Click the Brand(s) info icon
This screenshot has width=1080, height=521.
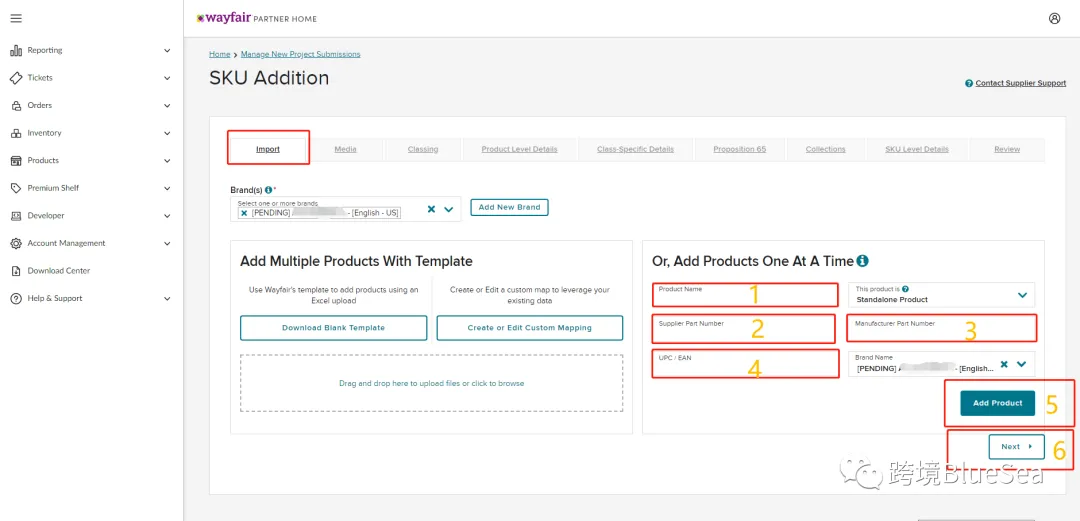pyautogui.click(x=269, y=189)
